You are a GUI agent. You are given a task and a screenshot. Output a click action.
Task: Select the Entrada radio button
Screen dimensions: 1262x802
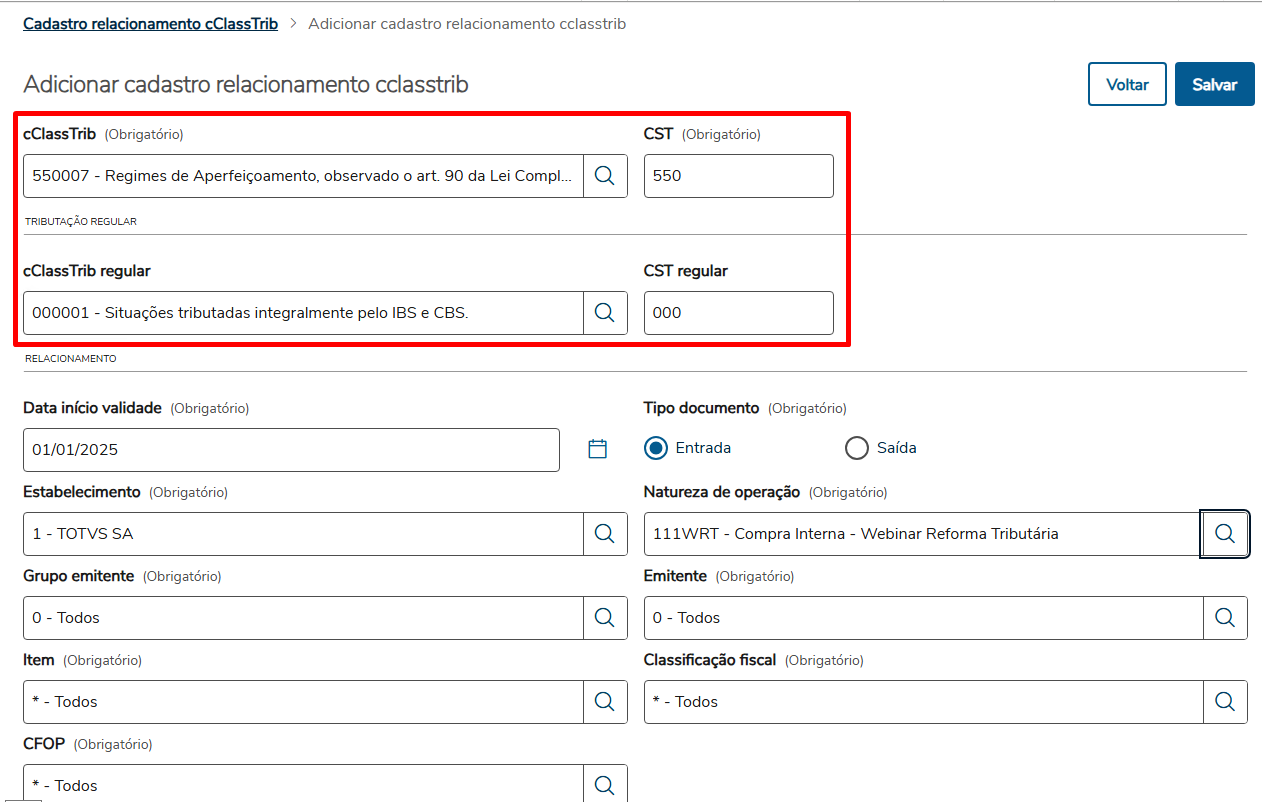pyautogui.click(x=656, y=448)
